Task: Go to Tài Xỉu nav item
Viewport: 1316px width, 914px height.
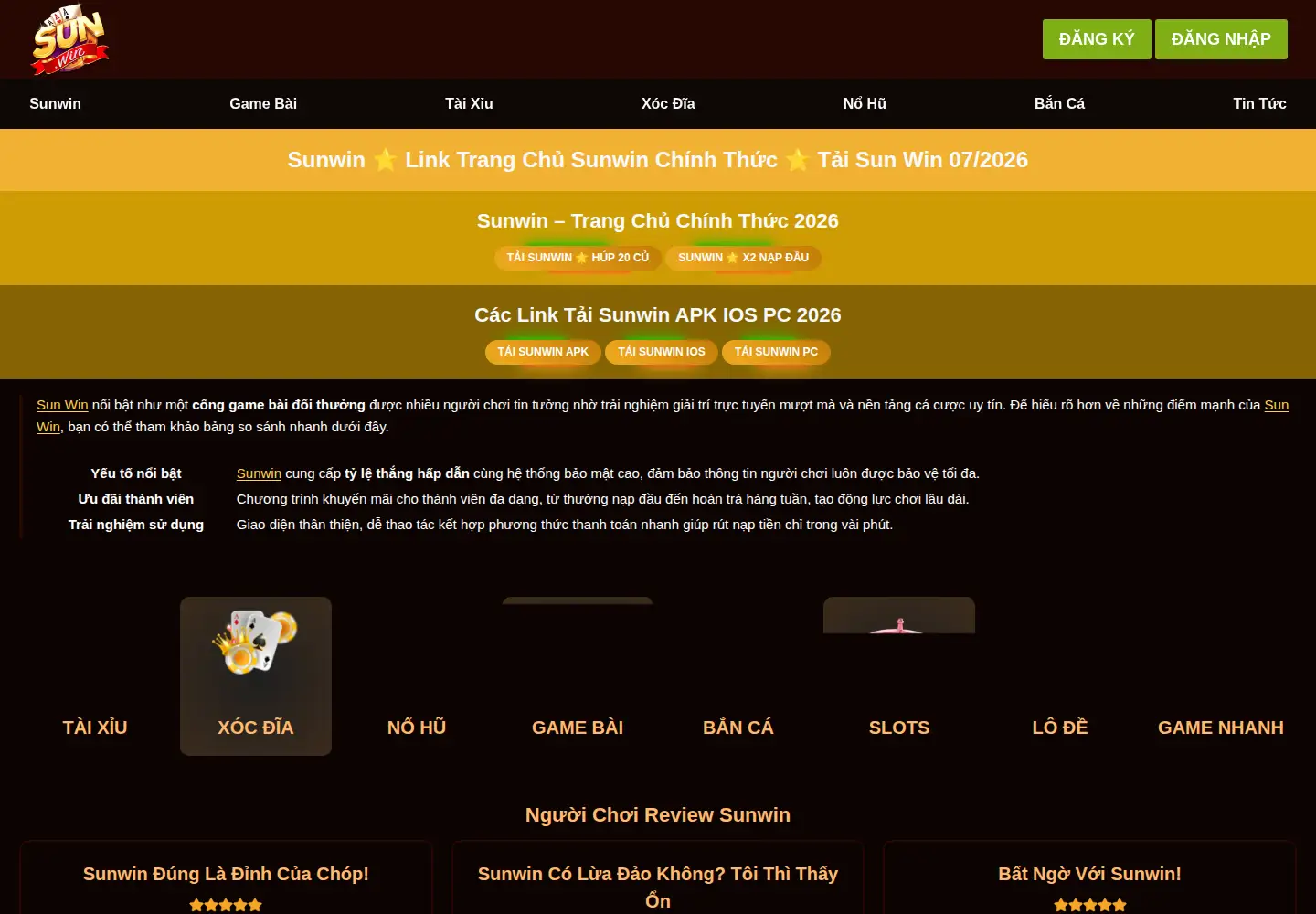Action: (x=469, y=103)
